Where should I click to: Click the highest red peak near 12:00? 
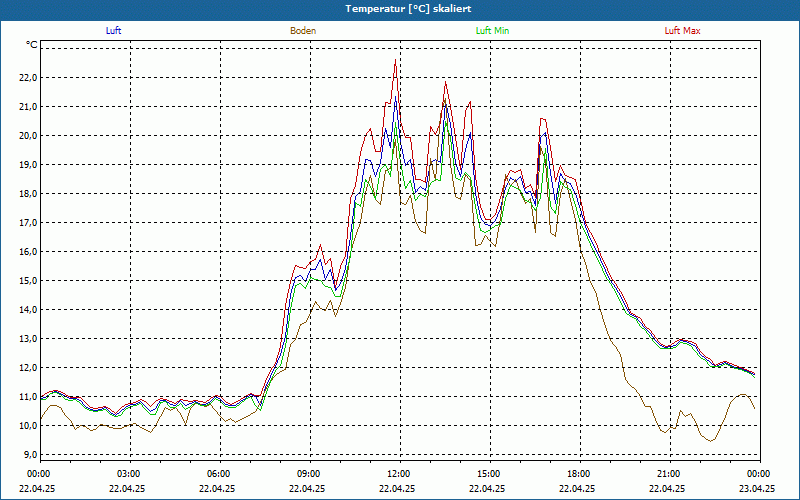tap(395, 63)
